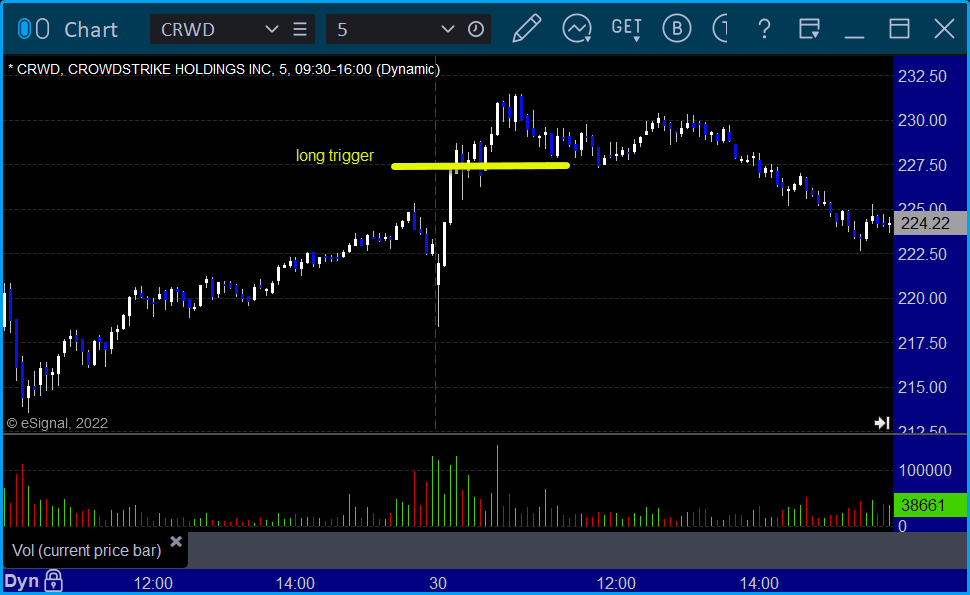Click the Dyn label in the time bar

click(22, 581)
